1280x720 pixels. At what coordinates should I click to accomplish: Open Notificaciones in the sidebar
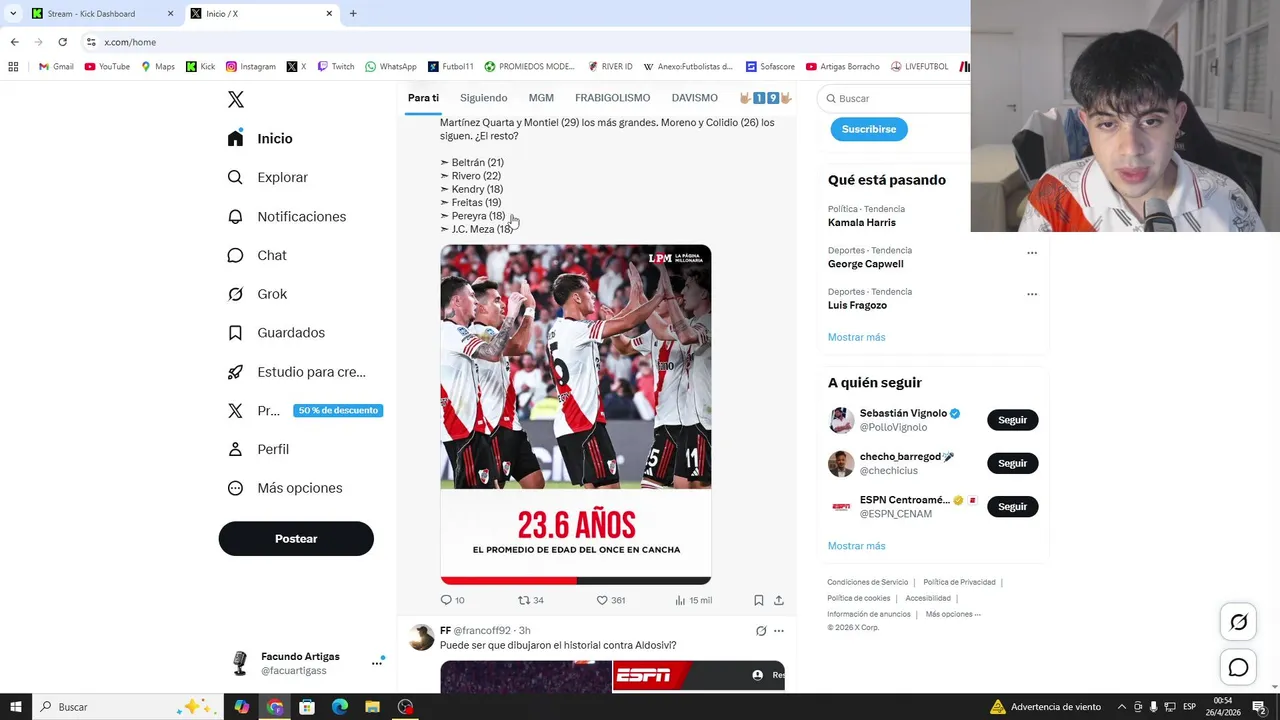(287, 216)
